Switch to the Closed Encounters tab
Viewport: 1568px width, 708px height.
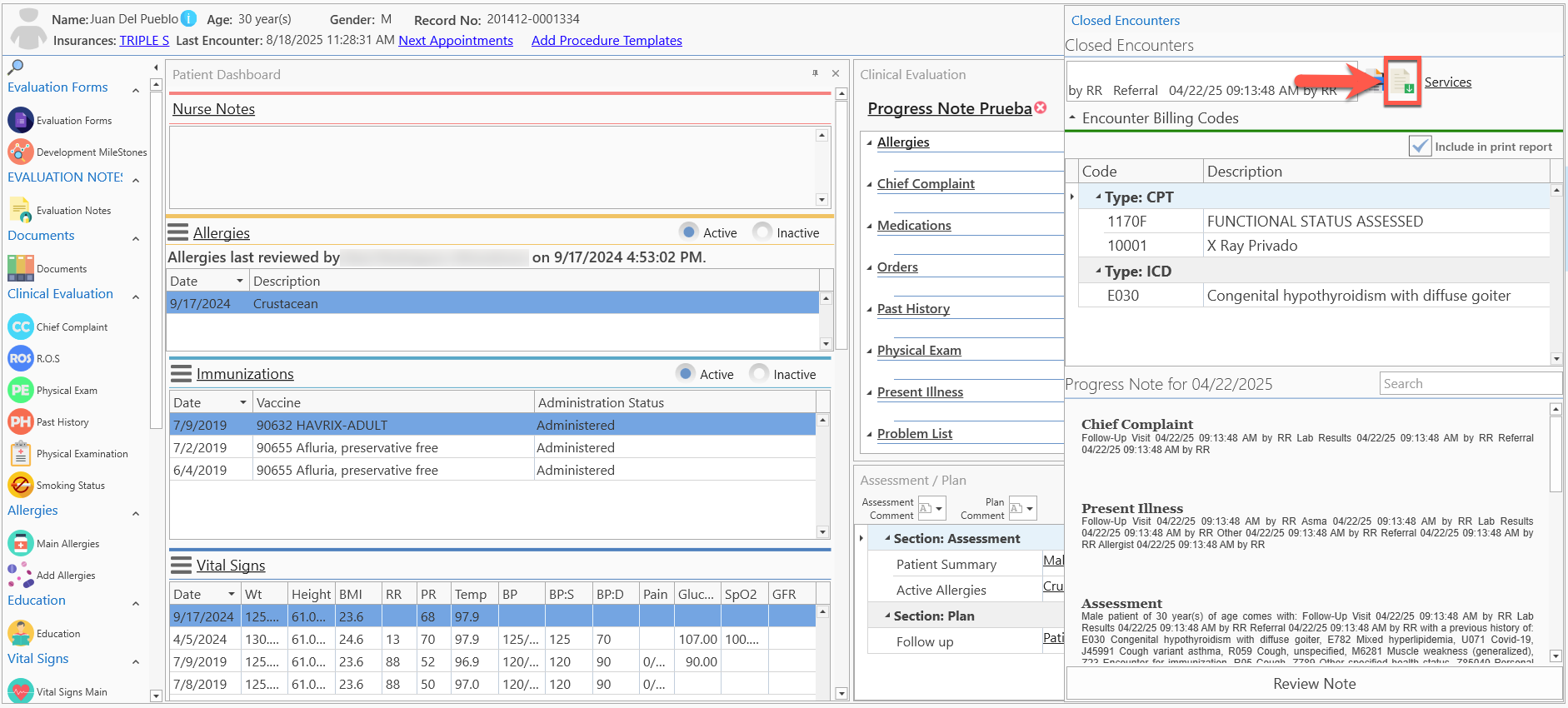(x=1125, y=20)
